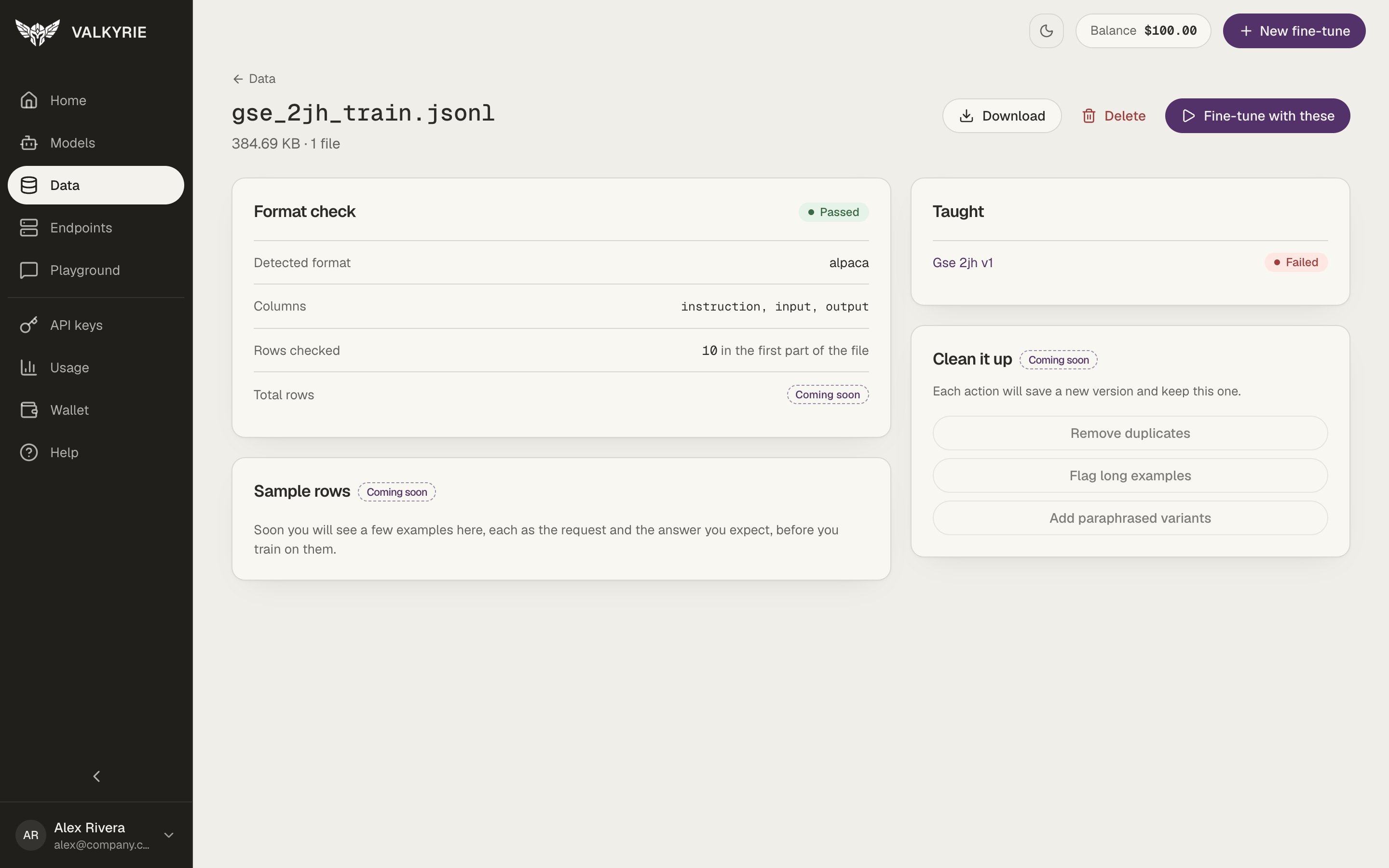Viewport: 1389px width, 868px height.
Task: Click the VALKYRIE brand name text
Action: click(x=109, y=32)
